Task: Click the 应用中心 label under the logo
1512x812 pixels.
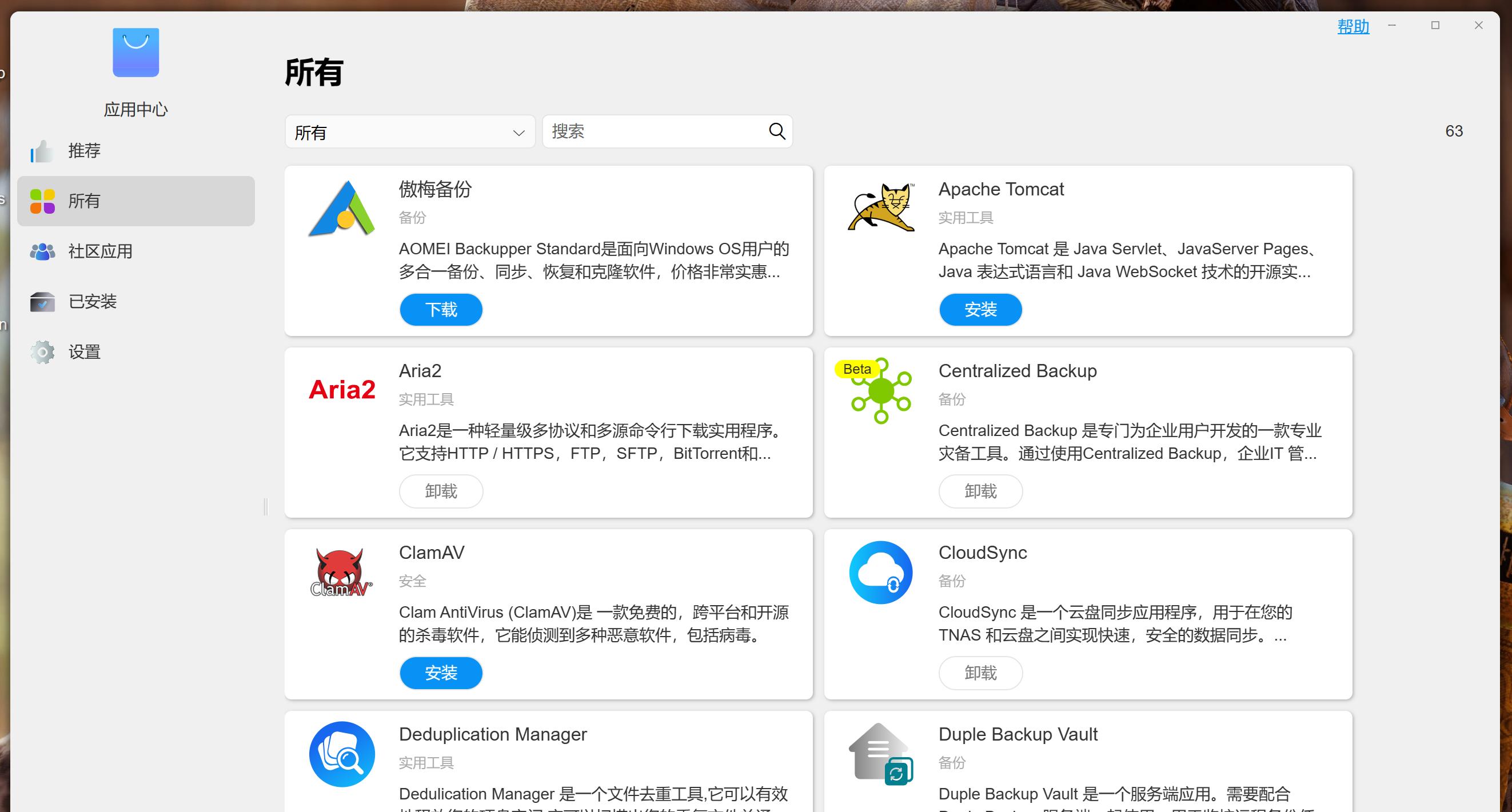Action: click(135, 110)
